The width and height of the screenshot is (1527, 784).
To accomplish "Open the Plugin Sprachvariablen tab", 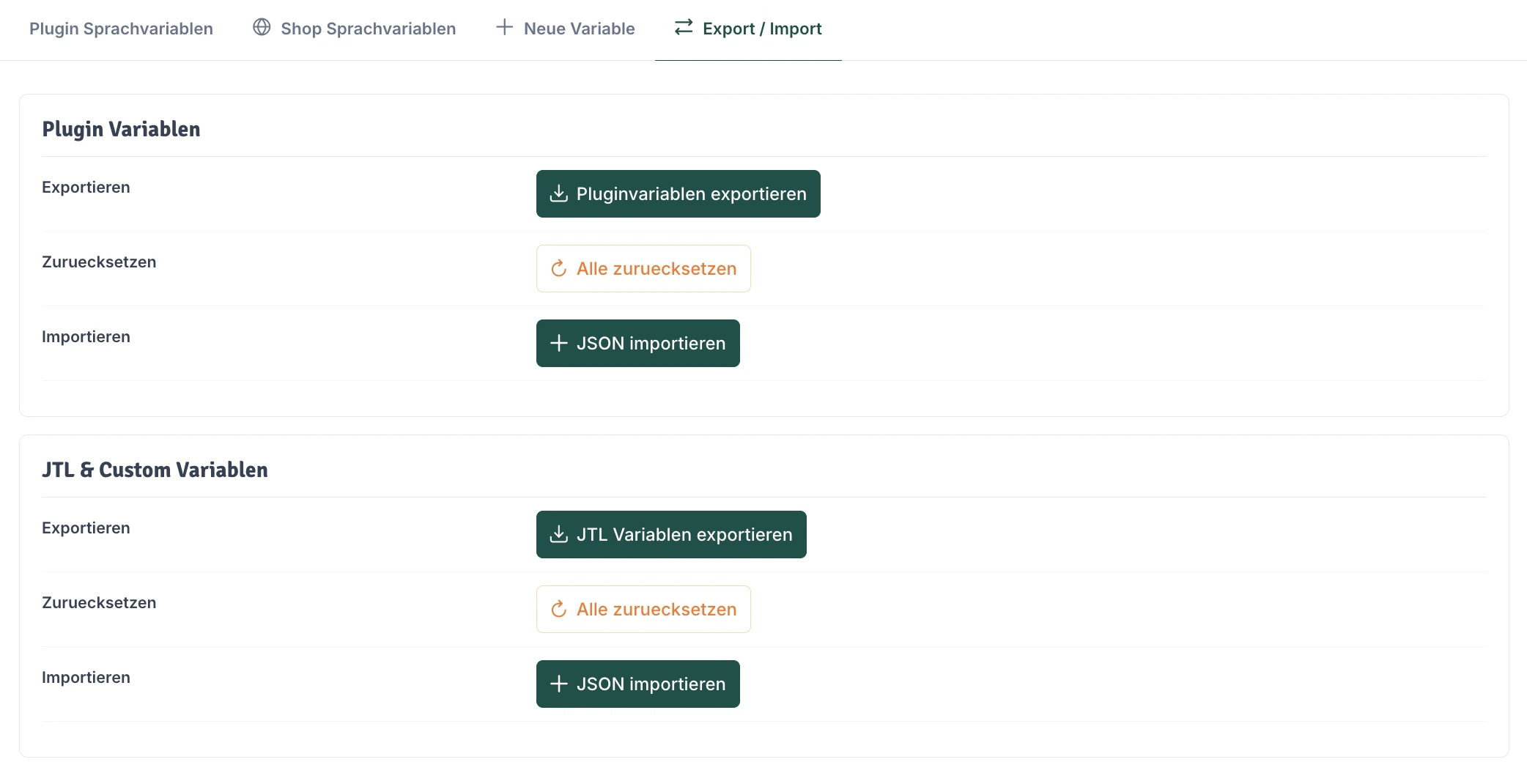I will [121, 29].
